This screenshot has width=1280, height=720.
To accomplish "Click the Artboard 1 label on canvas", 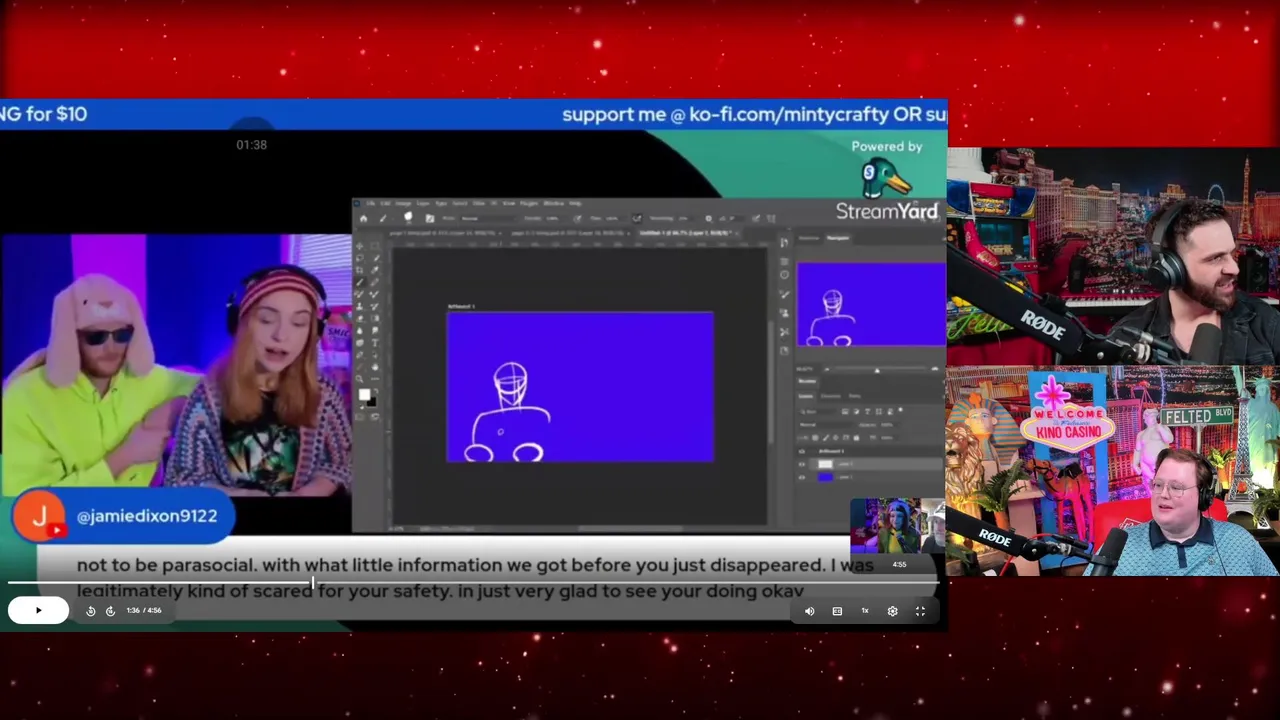I will tap(461, 307).
